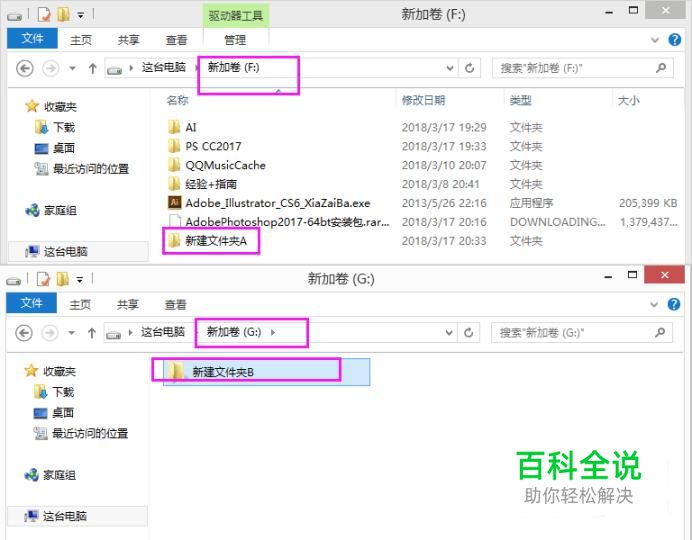Go back in F: window

[25, 68]
